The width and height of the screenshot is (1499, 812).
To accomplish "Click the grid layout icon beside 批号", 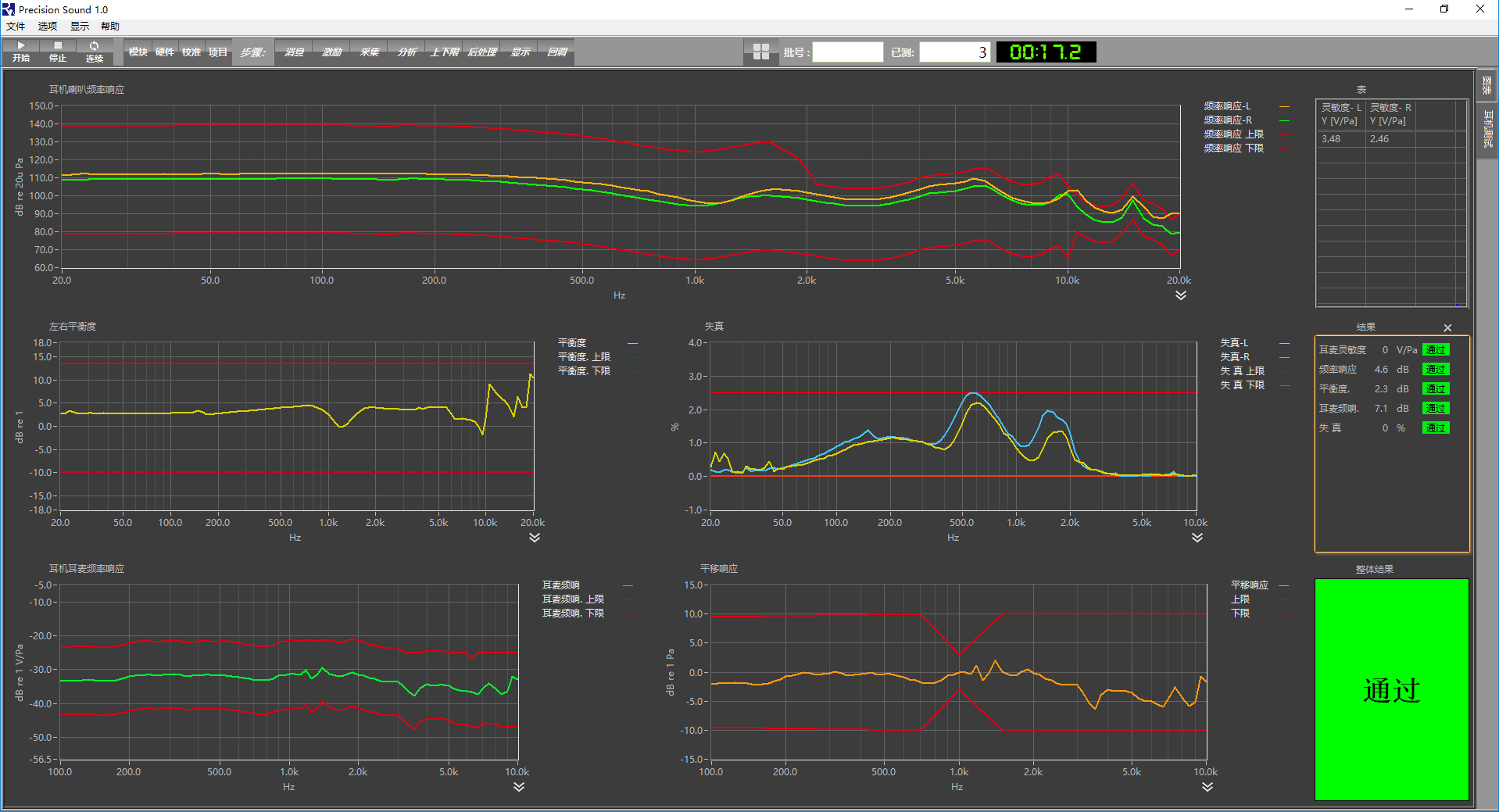I will [760, 52].
